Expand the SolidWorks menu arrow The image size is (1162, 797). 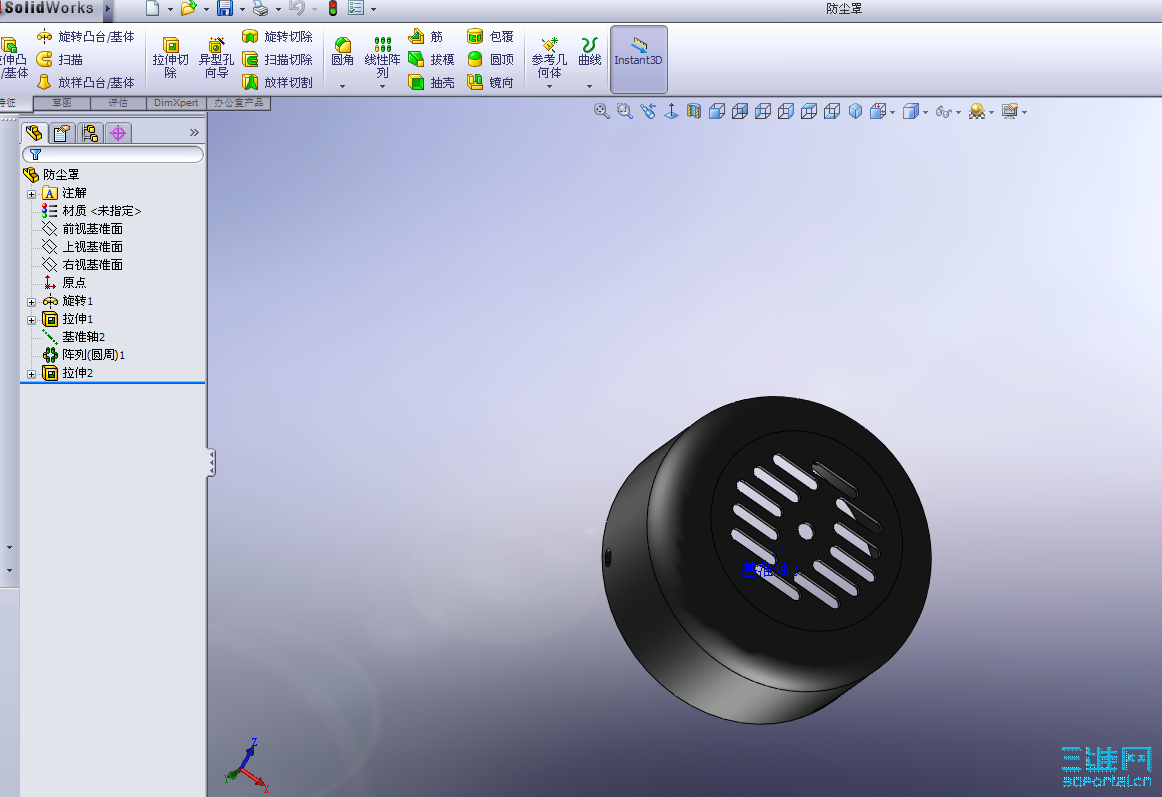coord(108,9)
